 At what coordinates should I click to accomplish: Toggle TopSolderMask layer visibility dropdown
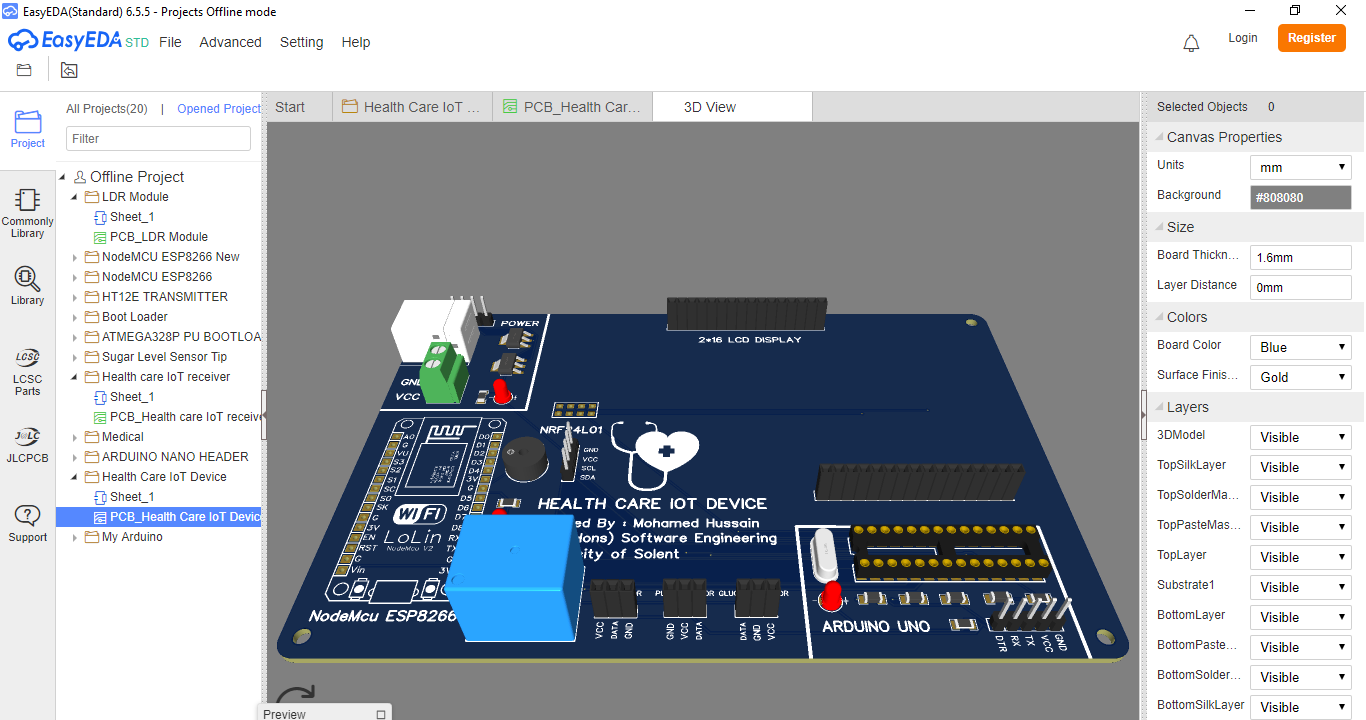pos(1300,497)
